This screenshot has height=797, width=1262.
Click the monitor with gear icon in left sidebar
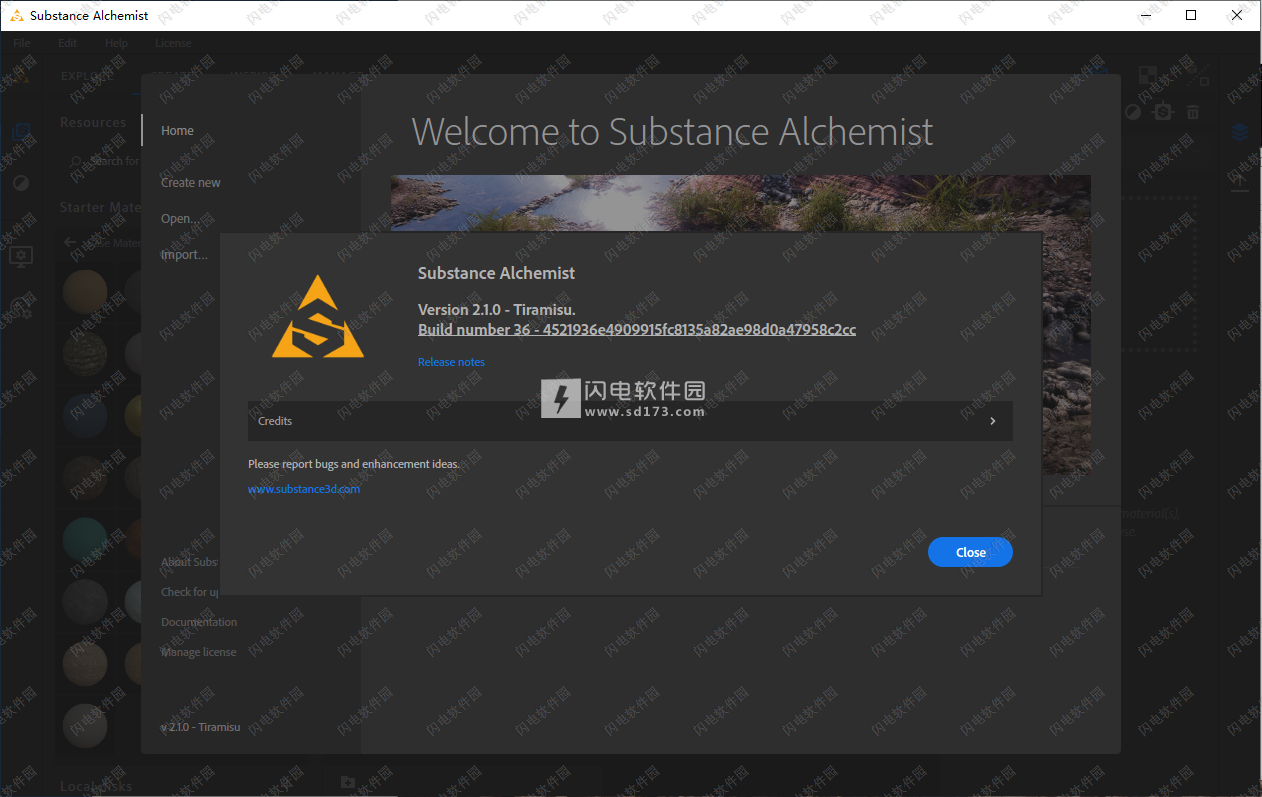(21, 257)
